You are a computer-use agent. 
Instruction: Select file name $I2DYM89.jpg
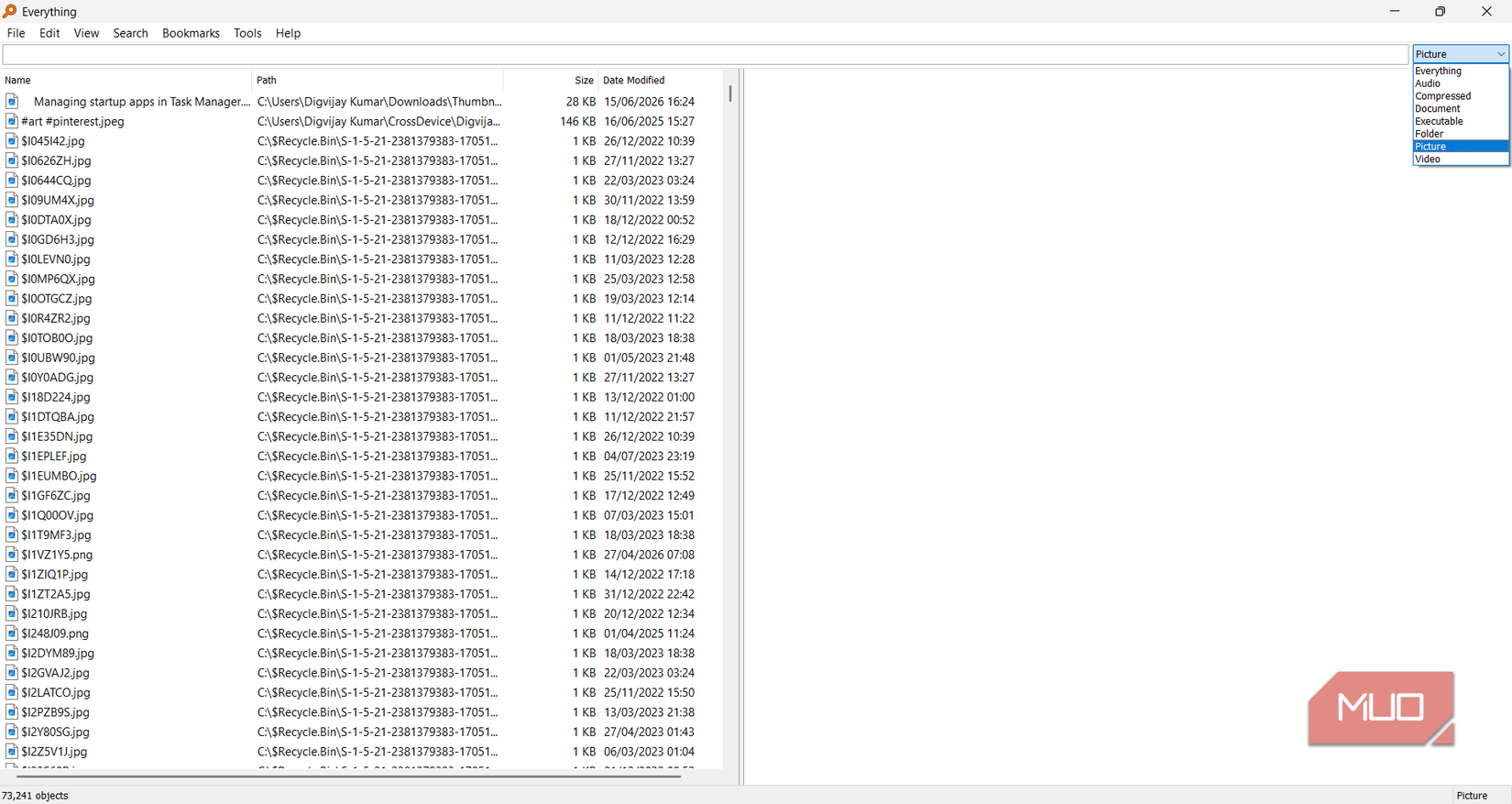pos(58,654)
